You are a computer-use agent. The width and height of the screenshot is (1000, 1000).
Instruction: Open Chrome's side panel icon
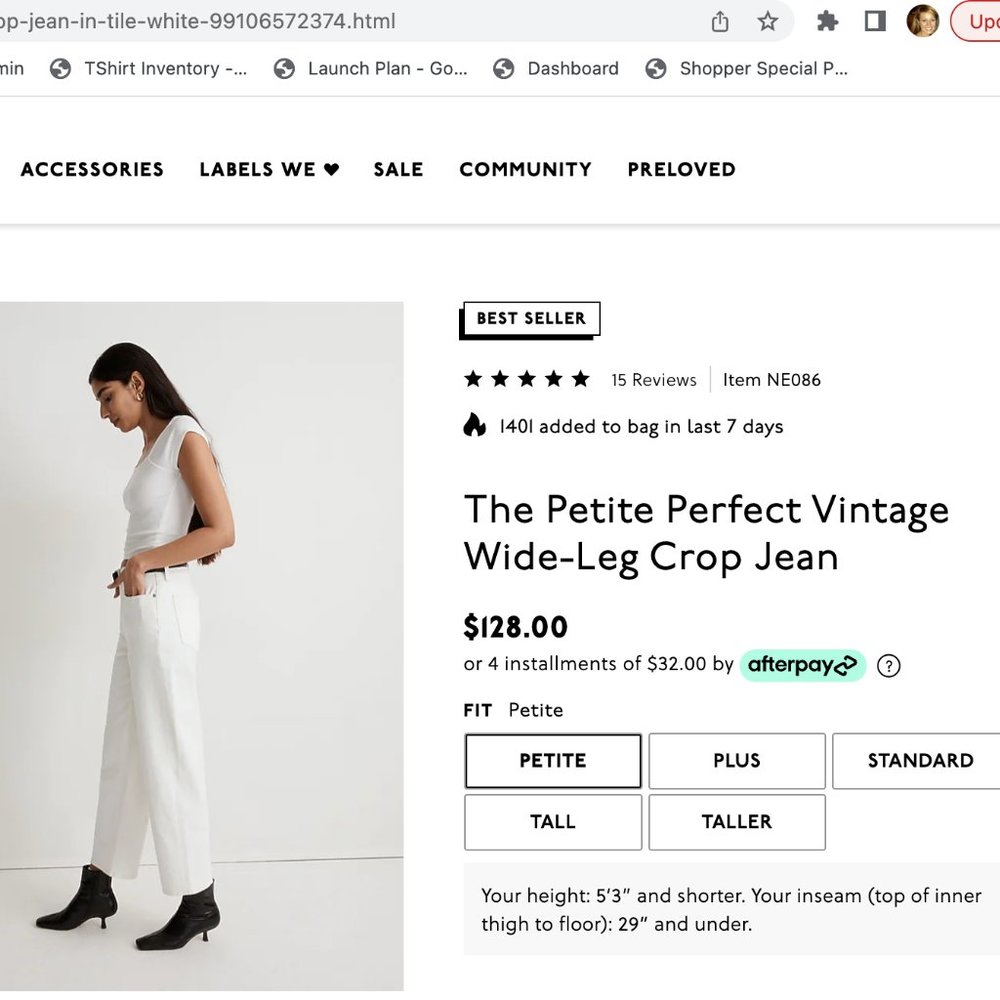click(x=875, y=20)
